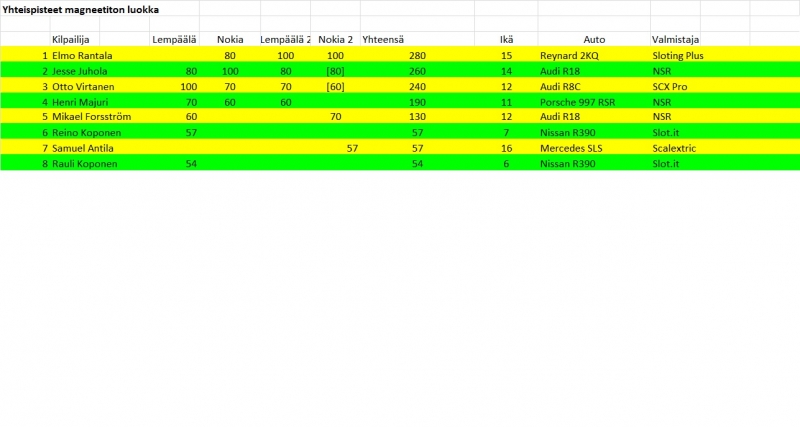Click the 'Valmistaja' header cell
Image resolution: width=800 pixels, height=427 pixels.
coord(675,39)
